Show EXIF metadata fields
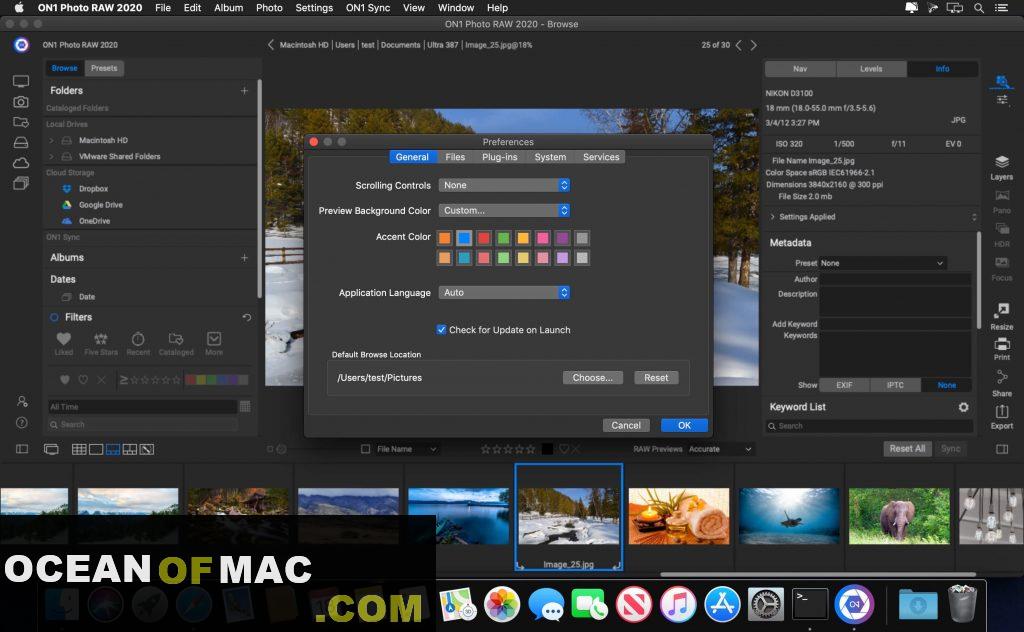 tap(844, 385)
